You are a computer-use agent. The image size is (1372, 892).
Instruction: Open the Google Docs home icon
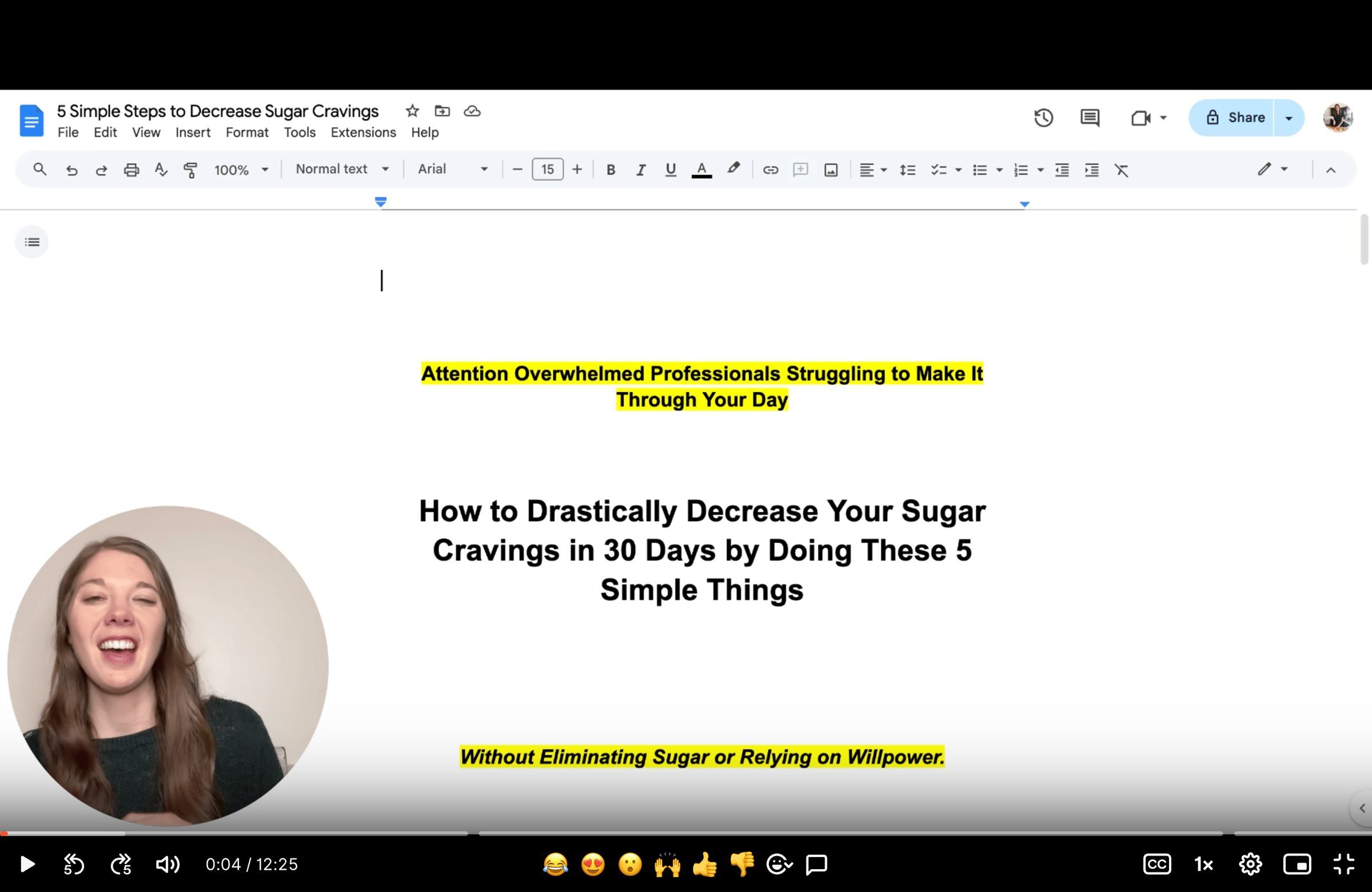[31, 121]
